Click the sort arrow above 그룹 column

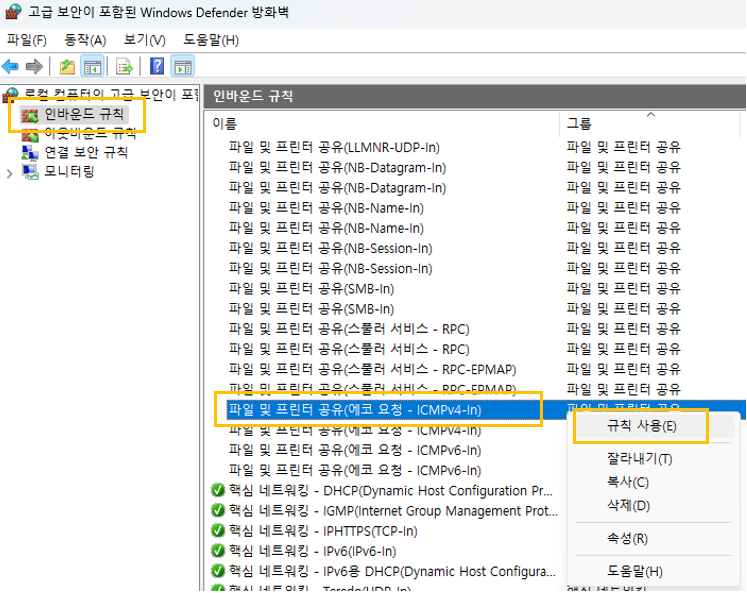pos(651,115)
